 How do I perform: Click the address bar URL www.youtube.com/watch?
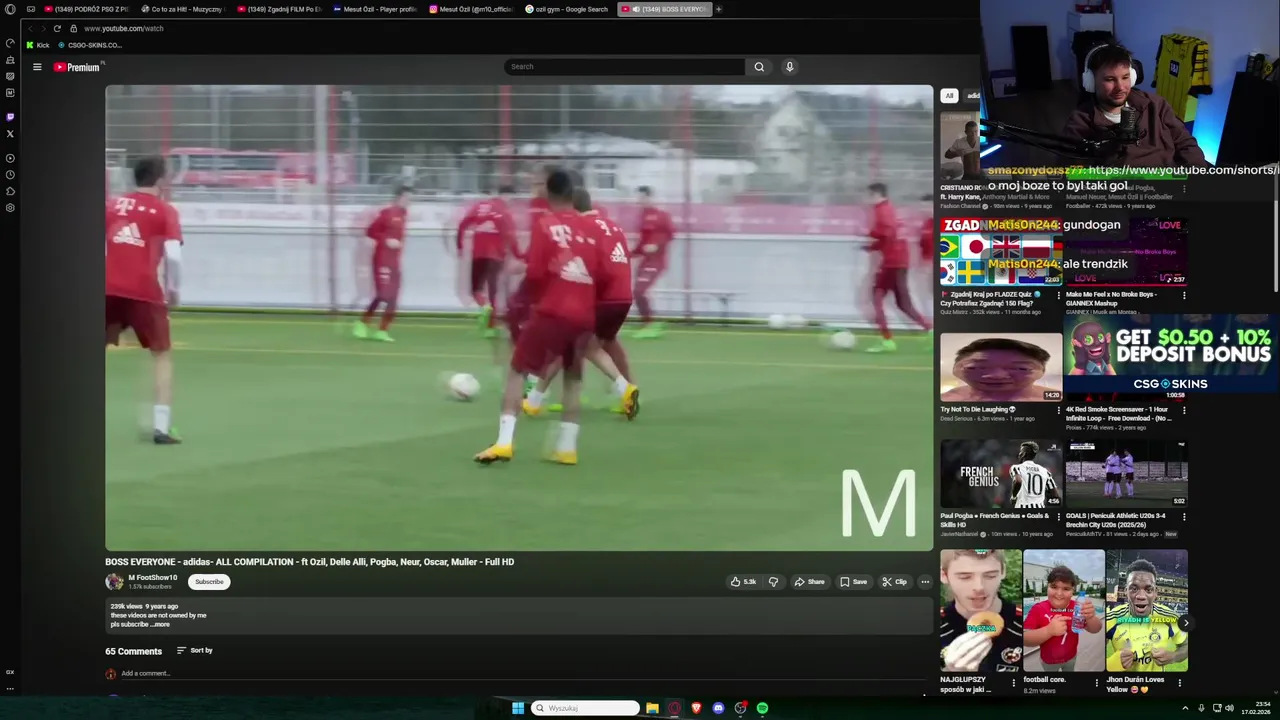pyautogui.click(x=123, y=28)
